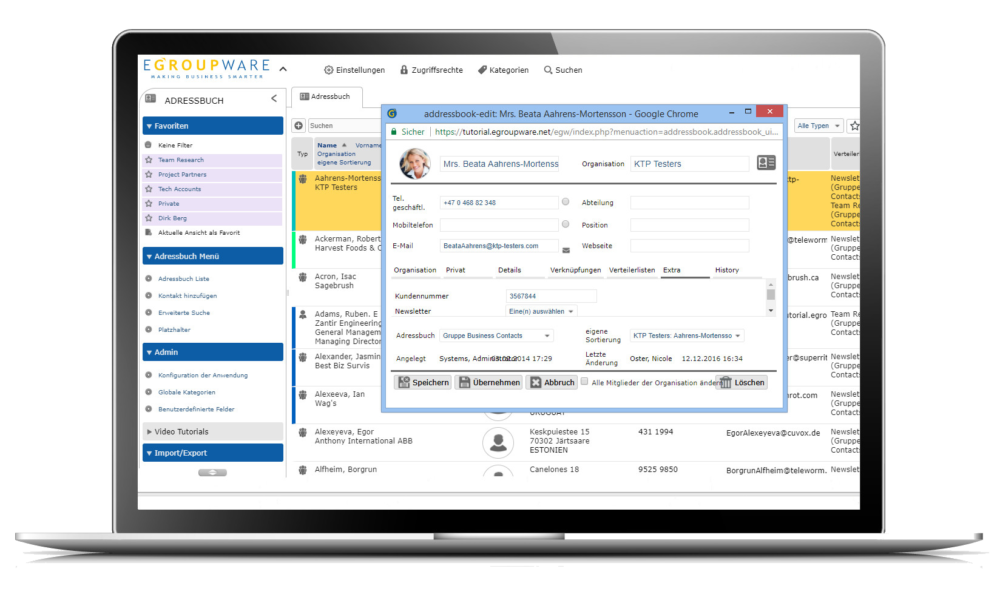Switch to the History tab
Viewport: 1000px width, 597px height.
tap(727, 270)
